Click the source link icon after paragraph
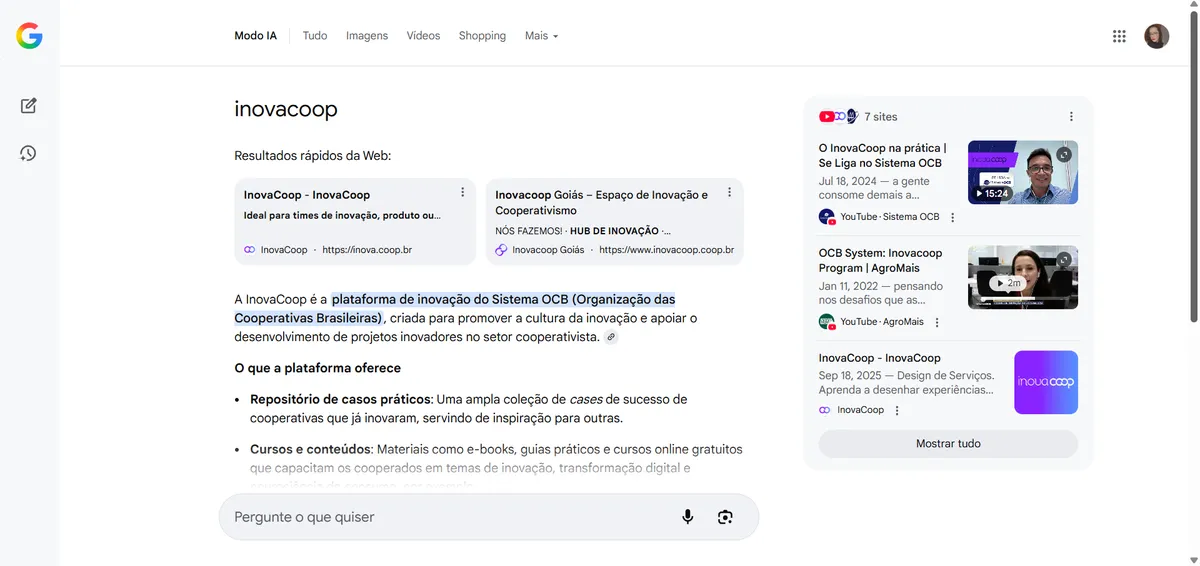The height and width of the screenshot is (566, 1200). click(x=611, y=338)
